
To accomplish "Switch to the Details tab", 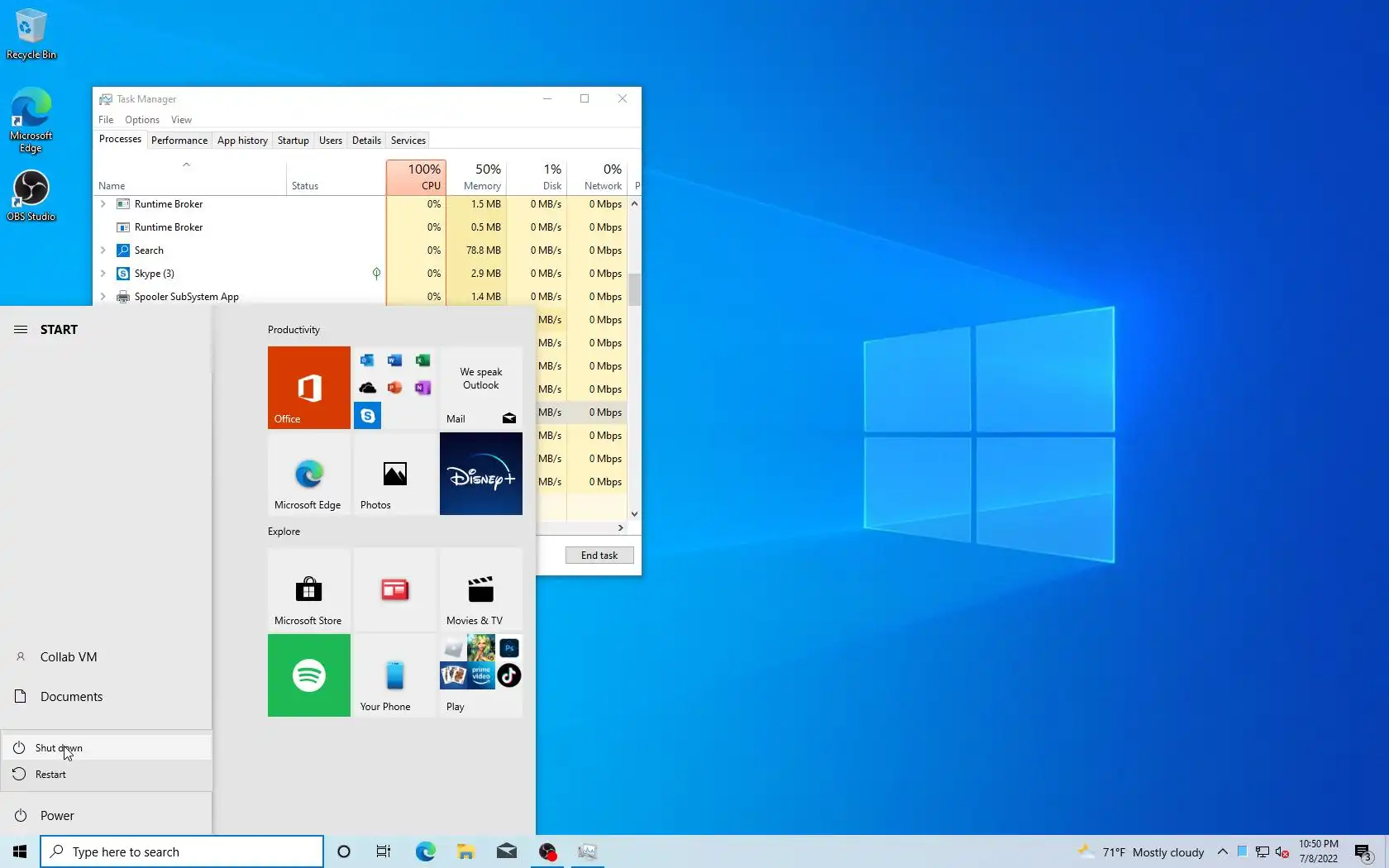I will click(366, 141).
